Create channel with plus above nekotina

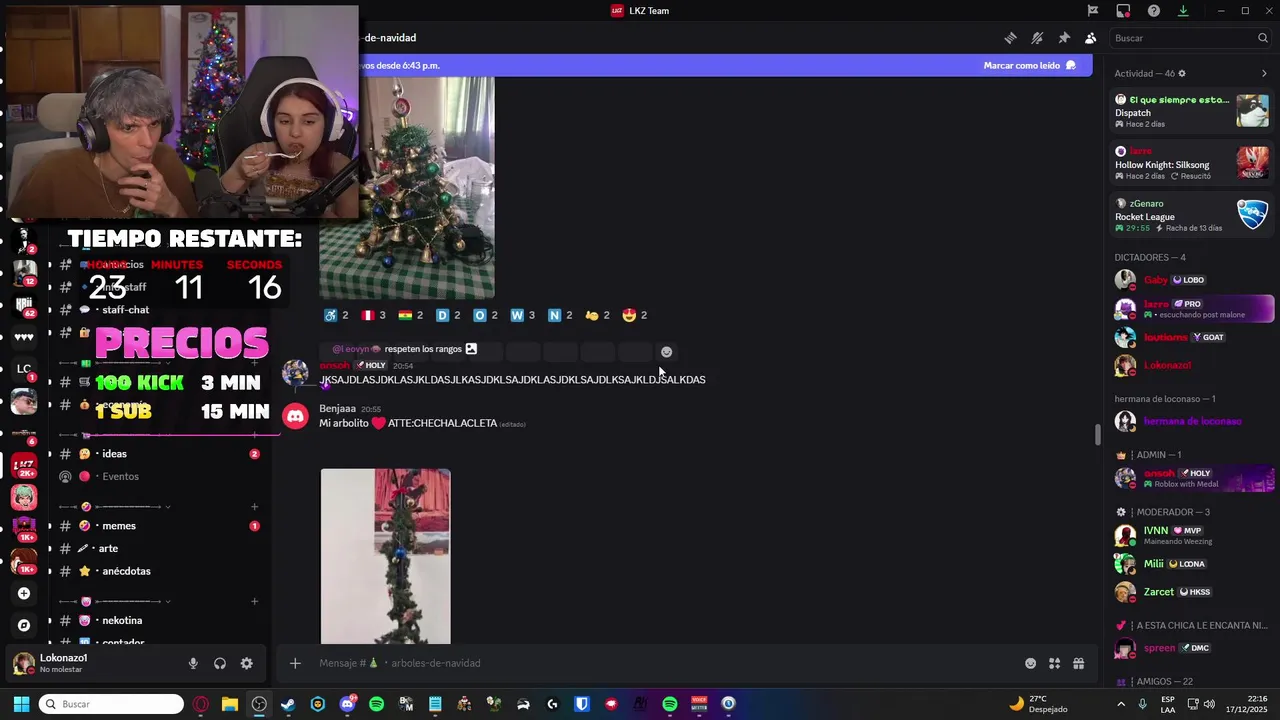pyautogui.click(x=255, y=601)
